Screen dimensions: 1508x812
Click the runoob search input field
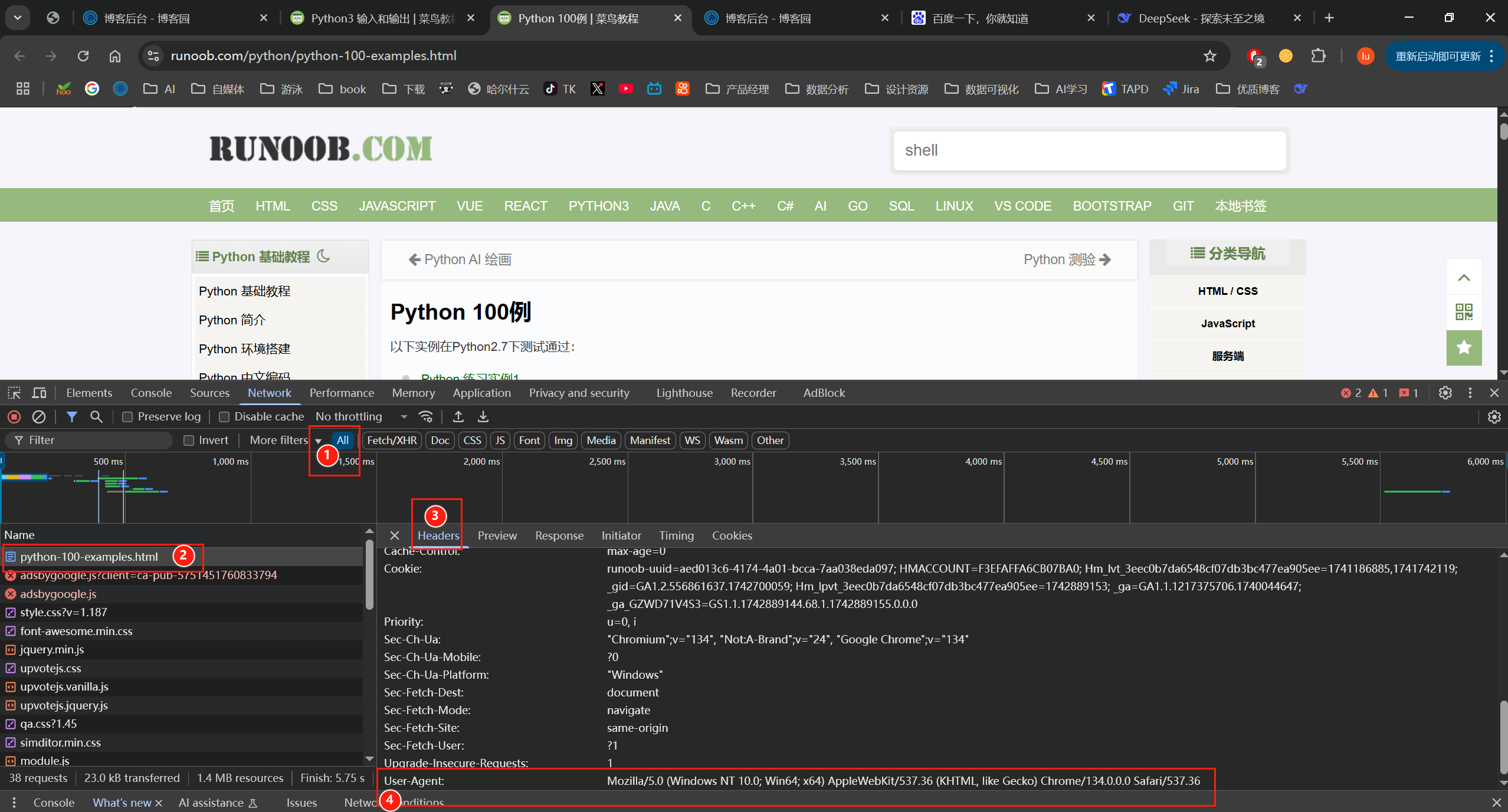pyautogui.click(x=1089, y=151)
